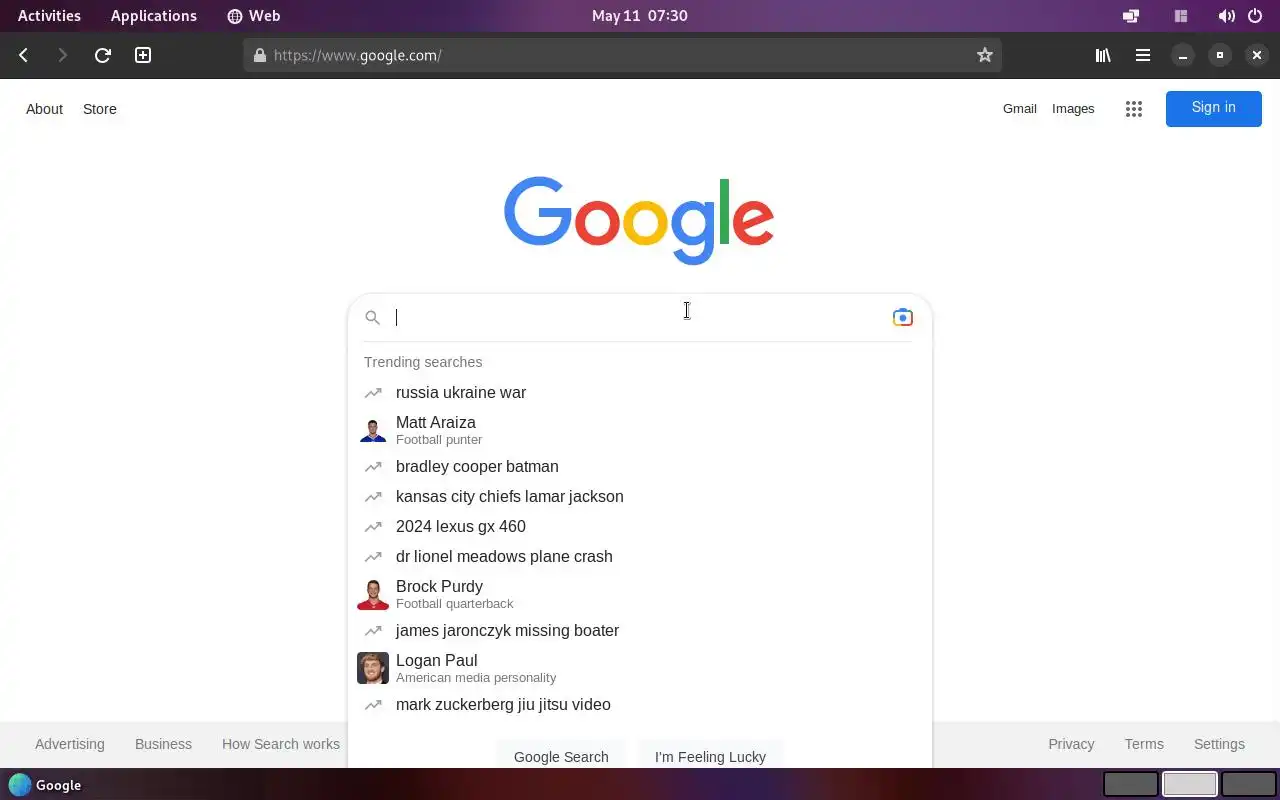Open the Advertising footer link

click(69, 744)
